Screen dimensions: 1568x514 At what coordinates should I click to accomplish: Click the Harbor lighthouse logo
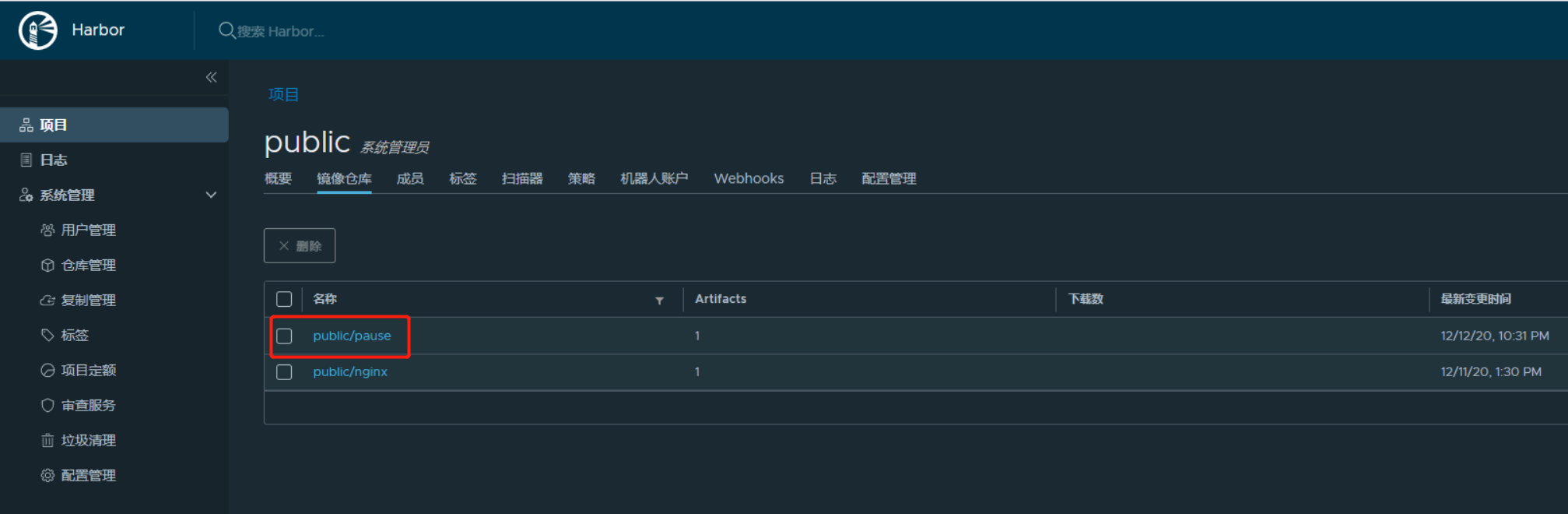[38, 30]
